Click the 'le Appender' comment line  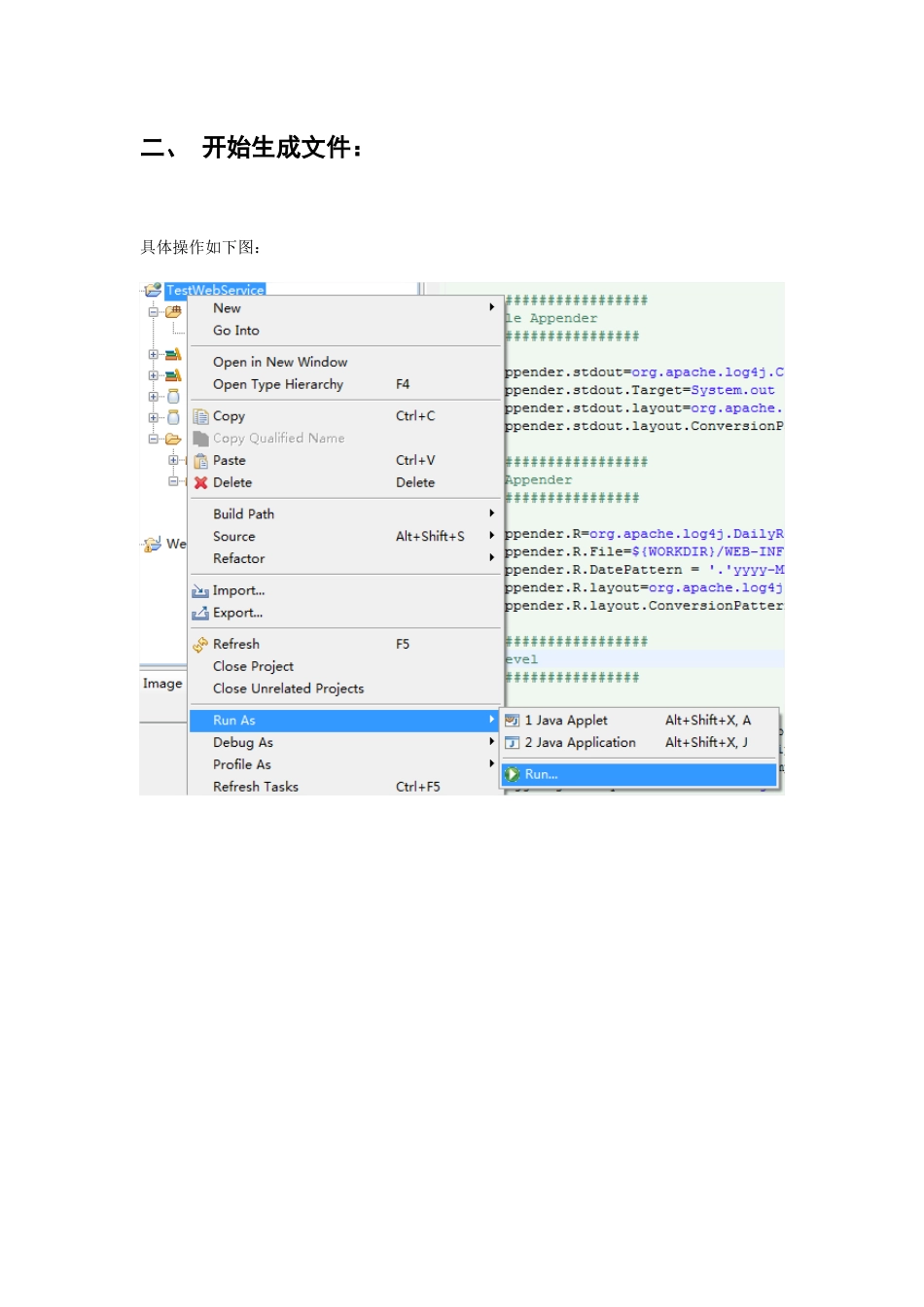(551, 318)
